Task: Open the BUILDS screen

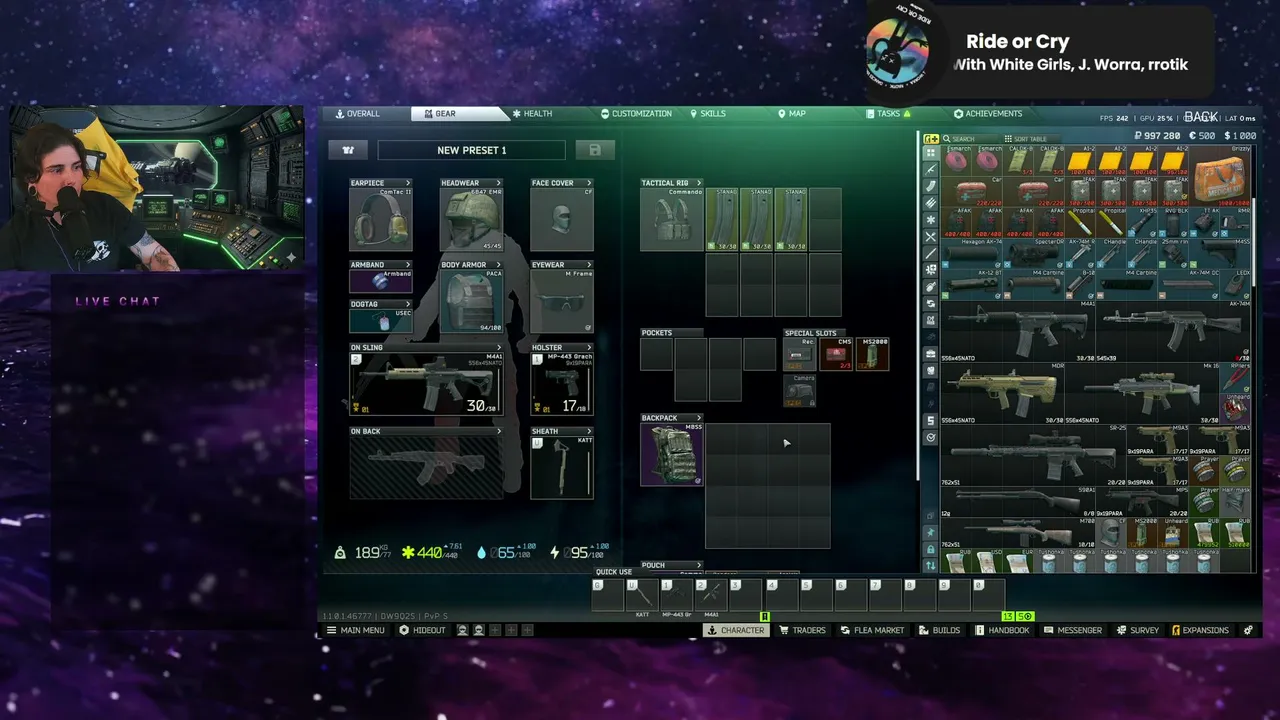Action: (939, 630)
